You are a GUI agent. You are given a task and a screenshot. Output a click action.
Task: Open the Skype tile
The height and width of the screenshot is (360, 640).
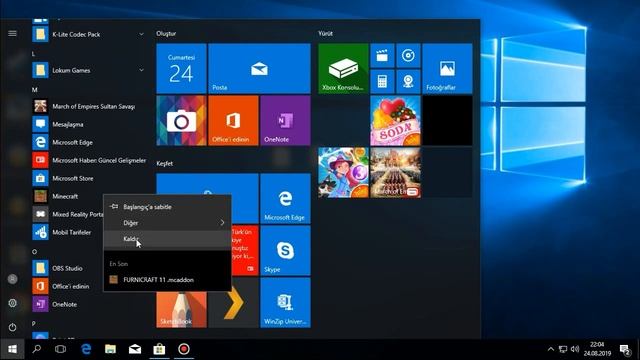[285, 251]
